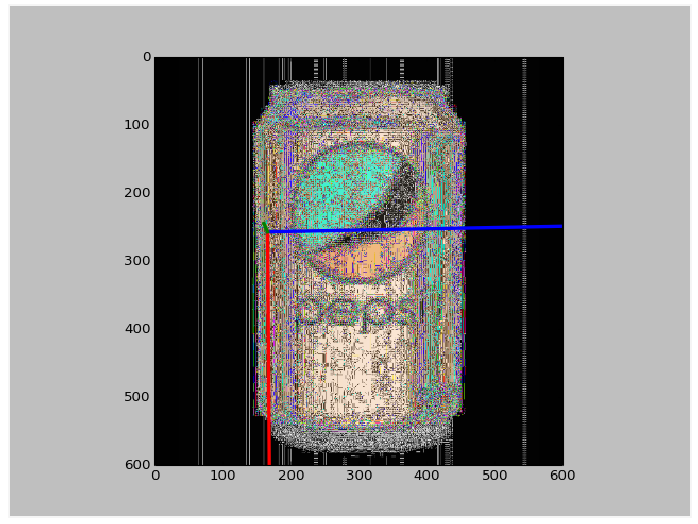698x524 pixels.
Task: Click the y-axis tick label 600
Action: [x=137, y=465]
